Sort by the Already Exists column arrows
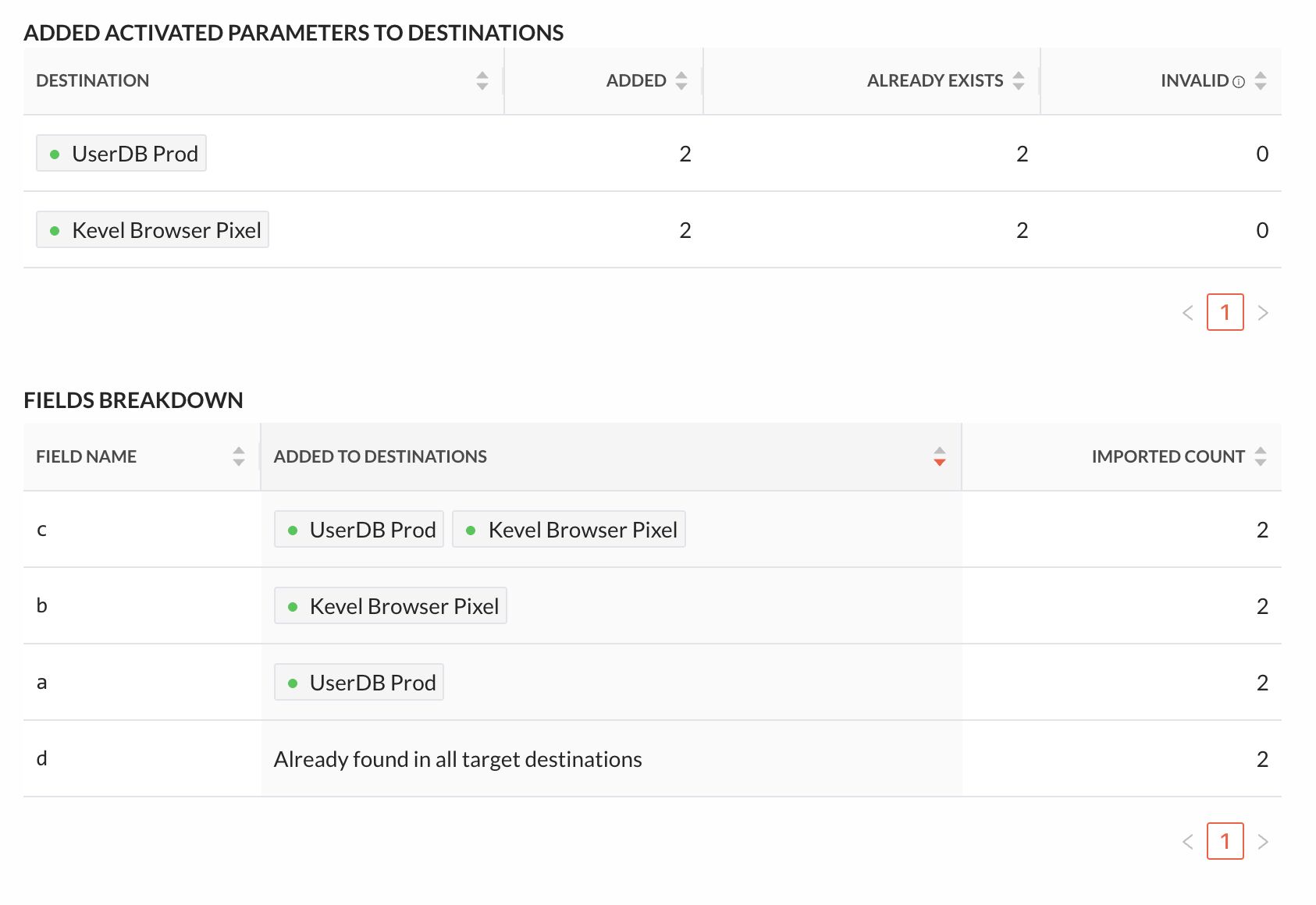This screenshot has width=1316, height=905. point(1019,80)
